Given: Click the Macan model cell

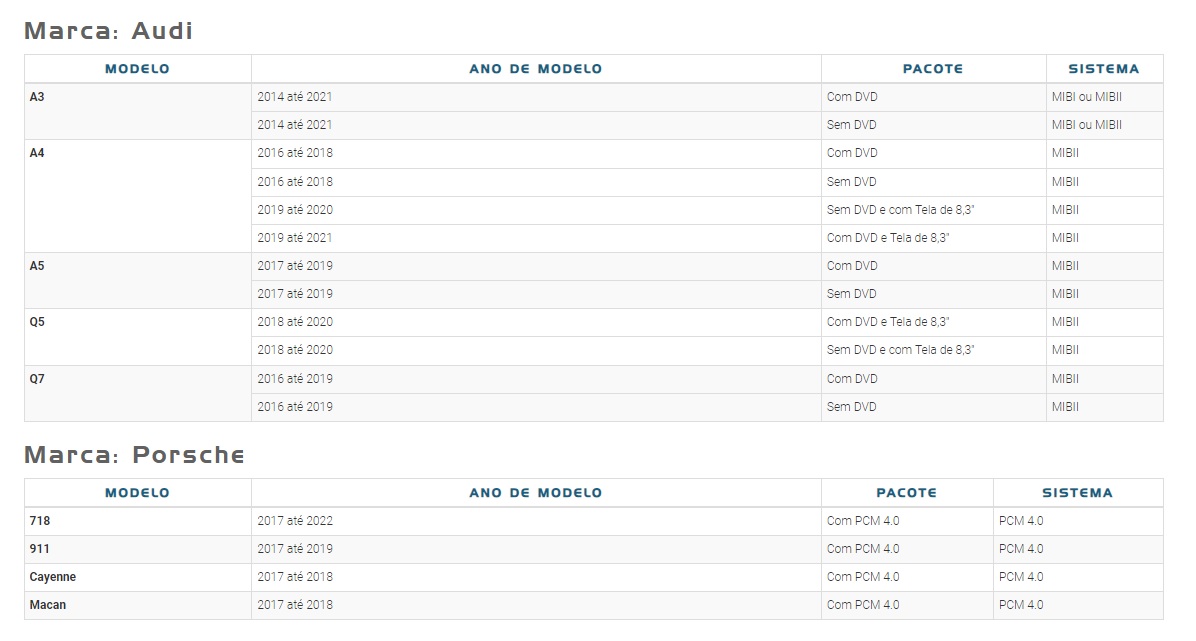Looking at the screenshot, I should point(137,605).
